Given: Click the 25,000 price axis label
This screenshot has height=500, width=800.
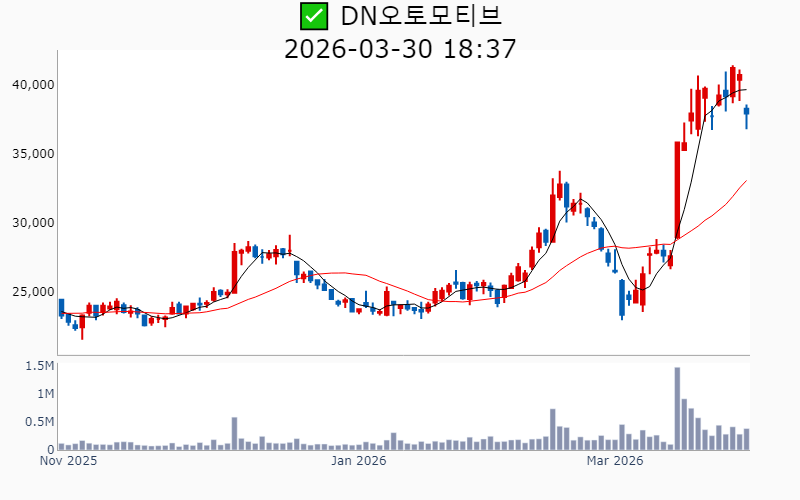Looking at the screenshot, I should tap(30, 292).
